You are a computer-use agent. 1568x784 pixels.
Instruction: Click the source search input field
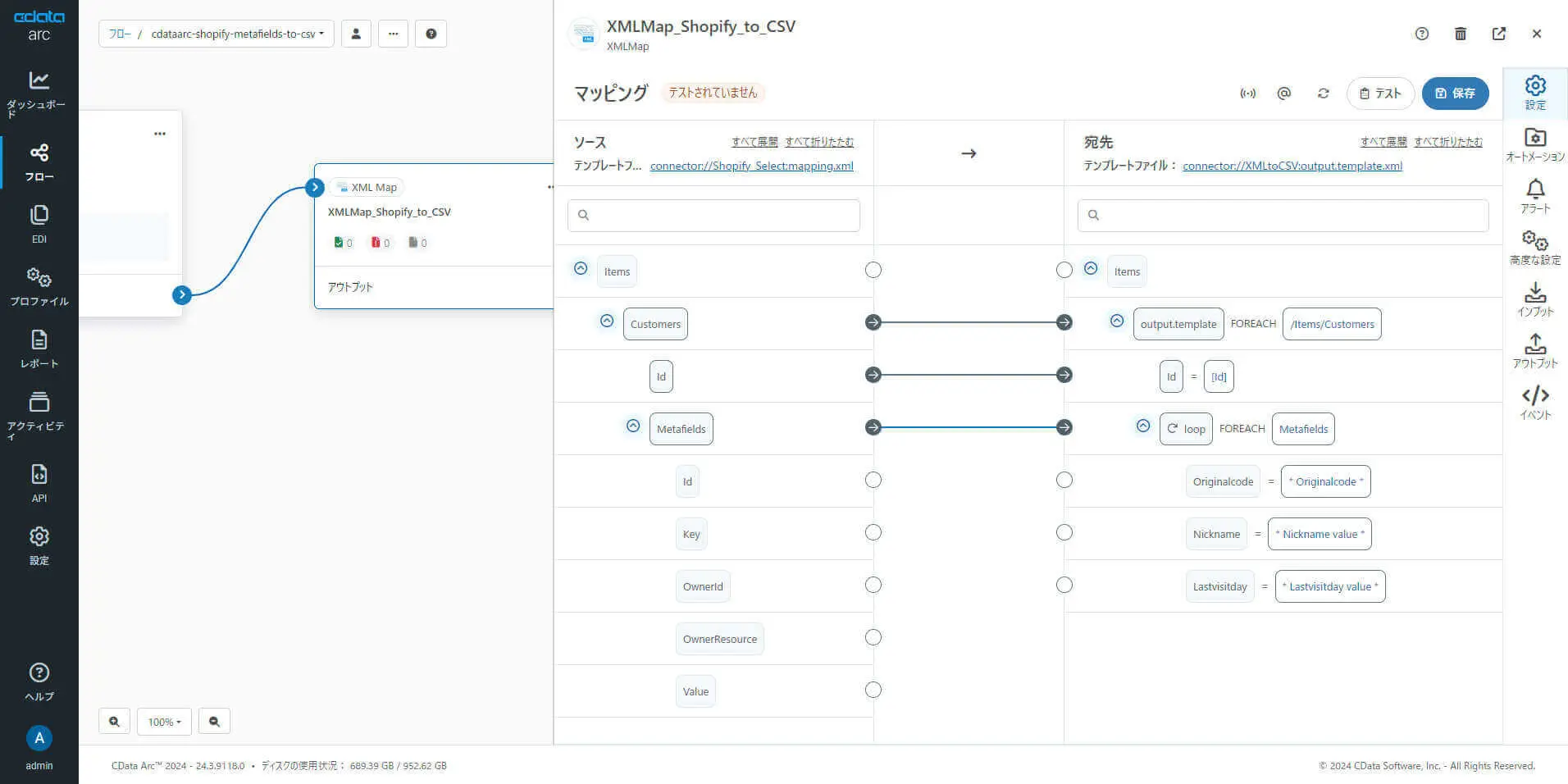713,215
